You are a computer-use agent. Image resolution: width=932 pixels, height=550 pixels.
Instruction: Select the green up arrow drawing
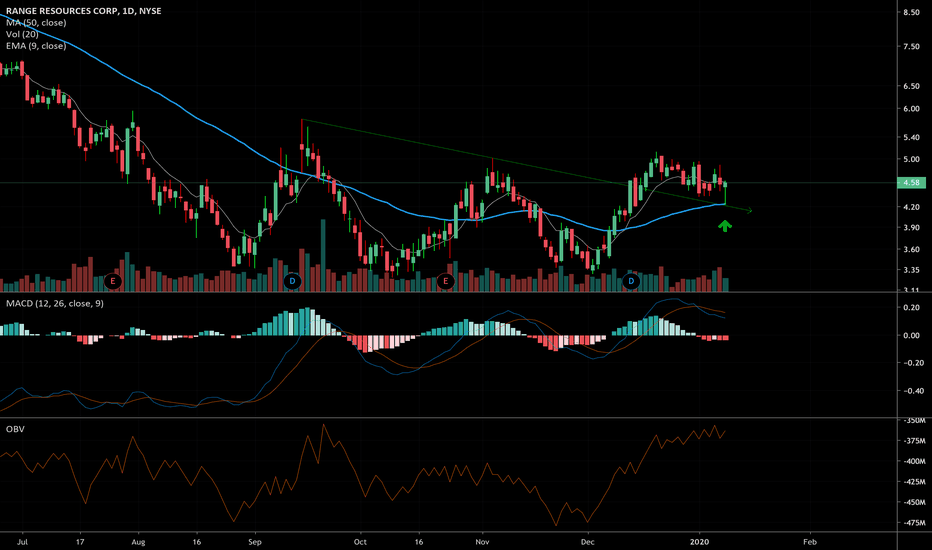point(725,226)
